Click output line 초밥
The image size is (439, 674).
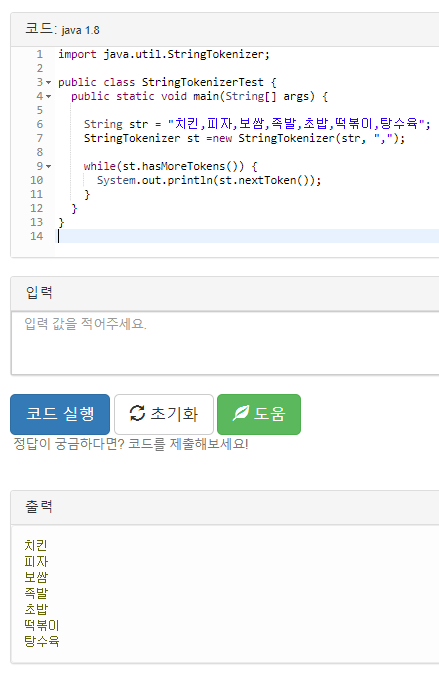(x=36, y=609)
